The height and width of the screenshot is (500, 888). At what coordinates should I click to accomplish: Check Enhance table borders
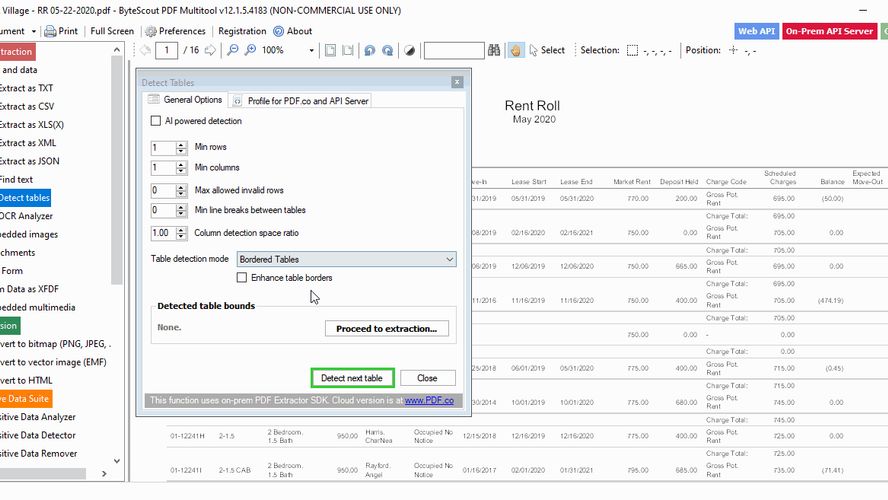tap(242, 277)
